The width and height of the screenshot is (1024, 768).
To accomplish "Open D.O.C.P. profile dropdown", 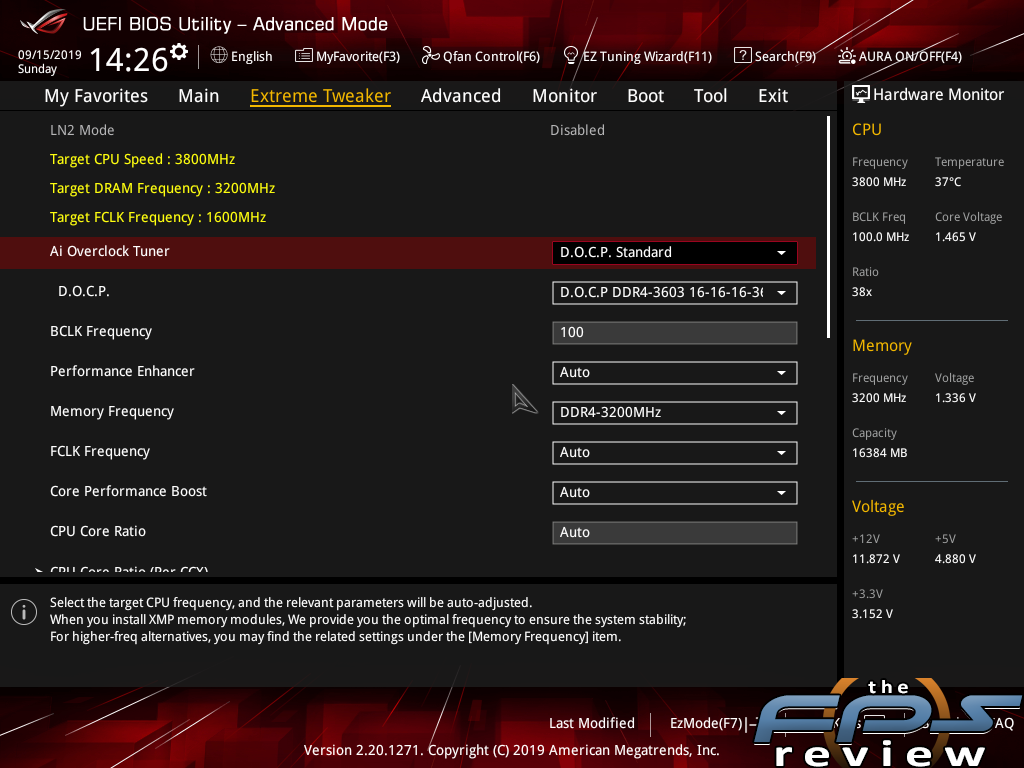I will [x=674, y=293].
